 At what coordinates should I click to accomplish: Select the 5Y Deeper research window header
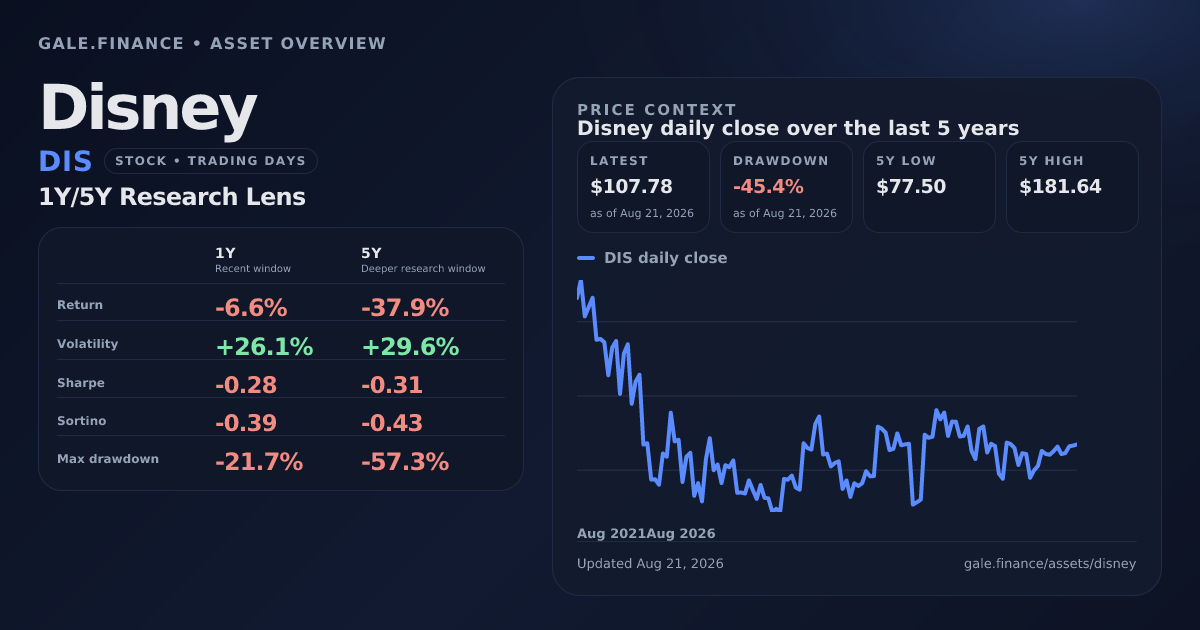coord(423,260)
